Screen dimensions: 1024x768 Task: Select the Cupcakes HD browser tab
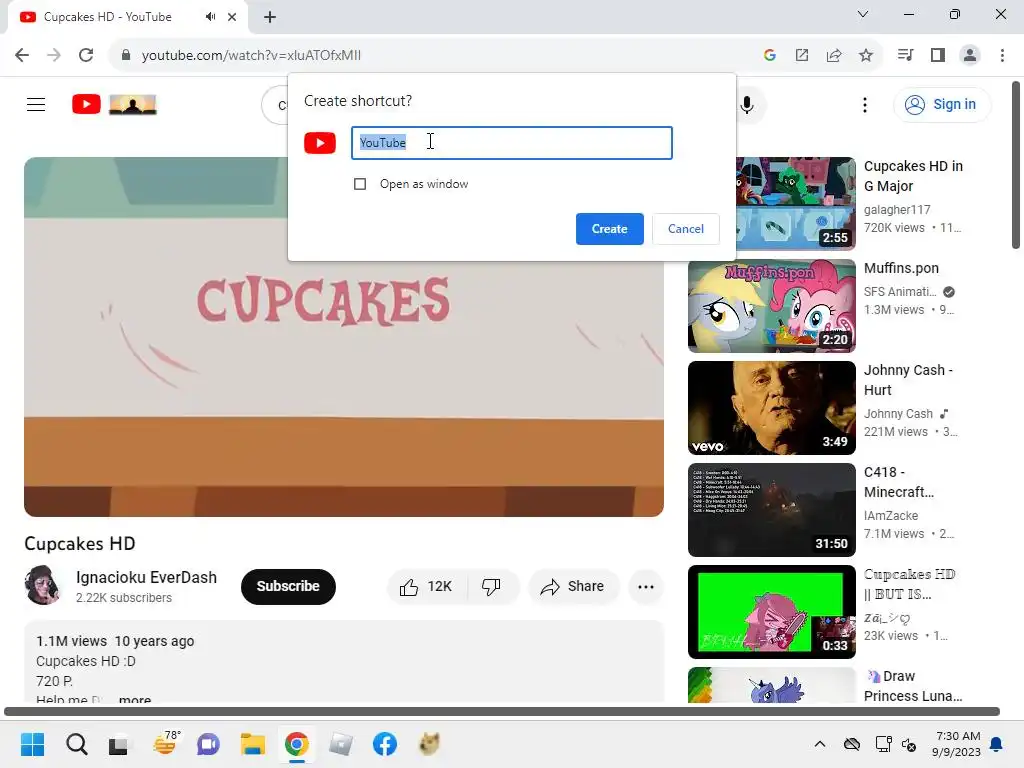point(108,17)
